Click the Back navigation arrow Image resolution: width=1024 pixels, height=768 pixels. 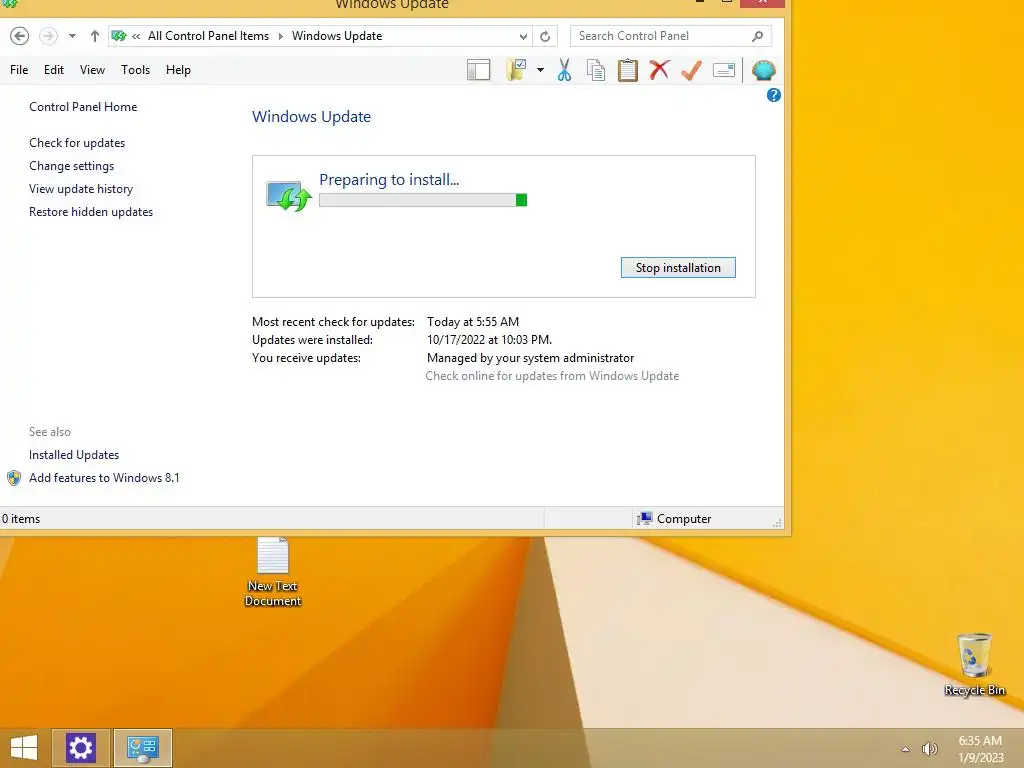pos(20,36)
